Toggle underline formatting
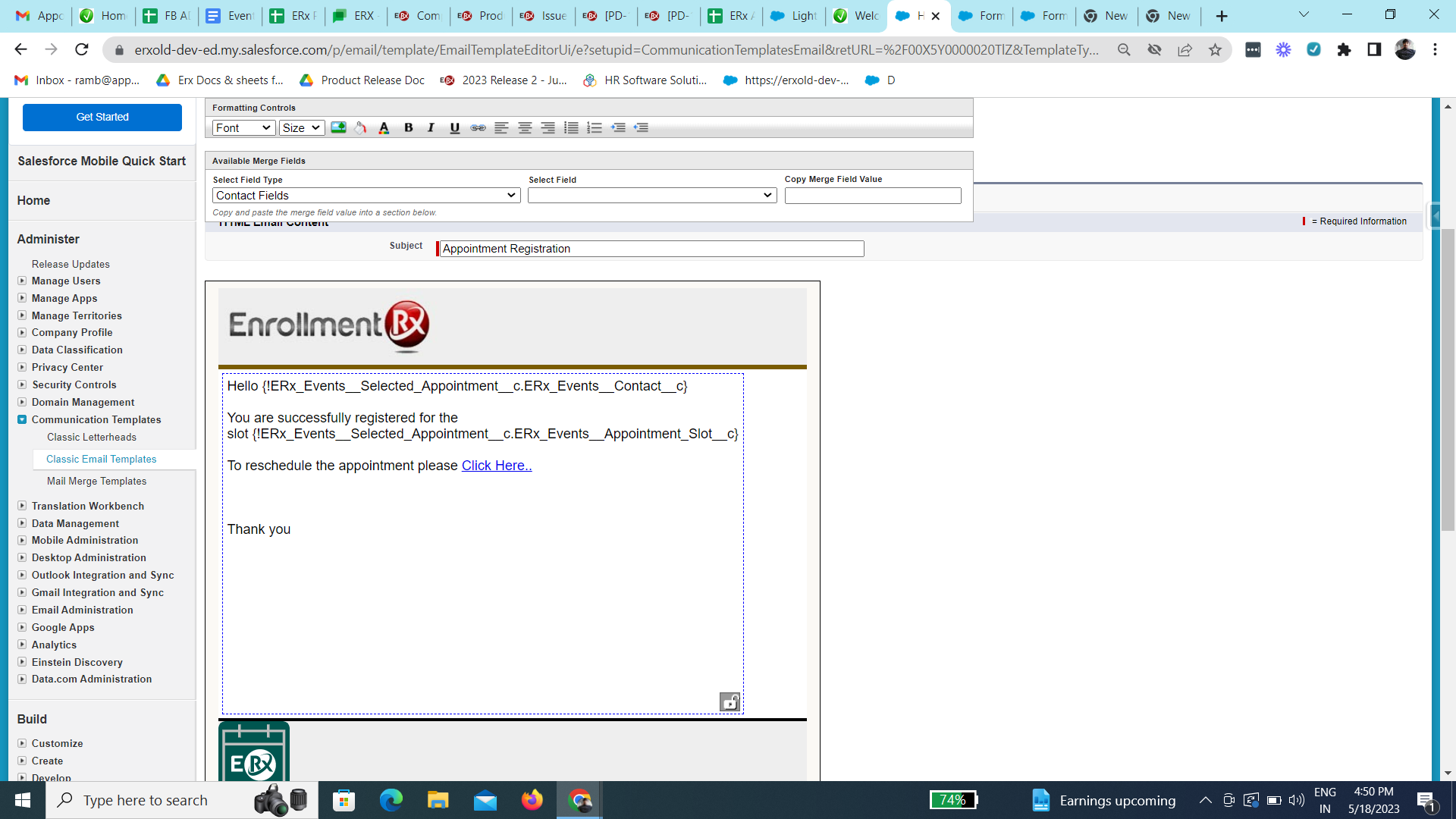The image size is (1456, 819). coord(454,127)
